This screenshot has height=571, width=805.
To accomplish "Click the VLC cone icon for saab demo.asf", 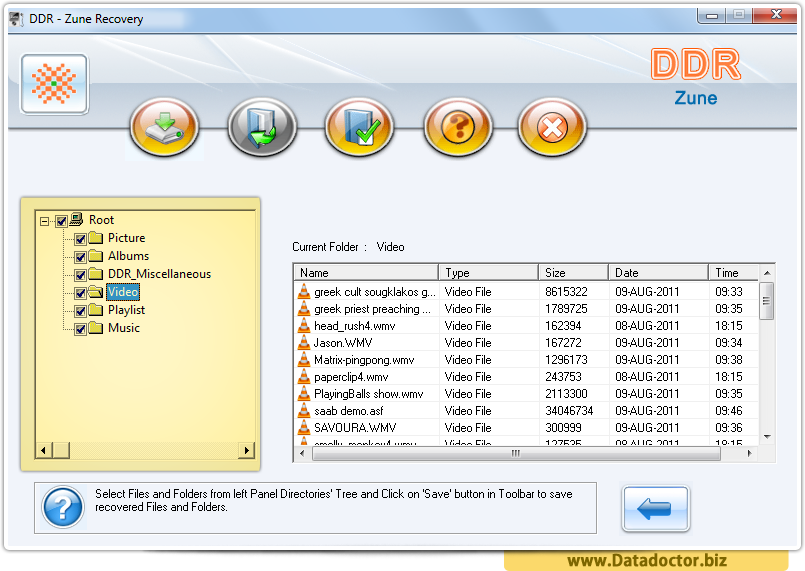I will pyautogui.click(x=304, y=410).
